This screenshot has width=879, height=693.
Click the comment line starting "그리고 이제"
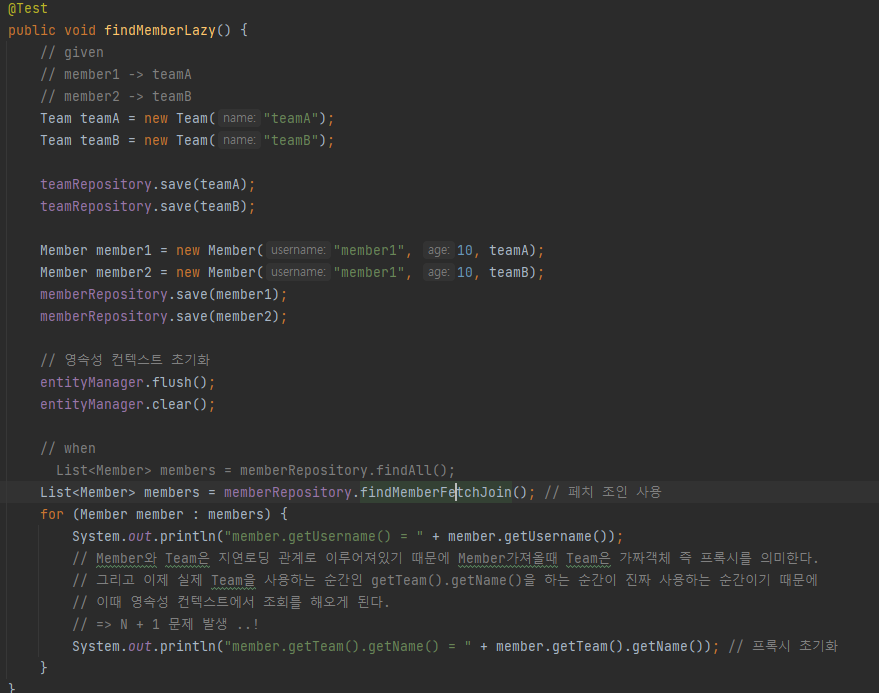coord(445,580)
